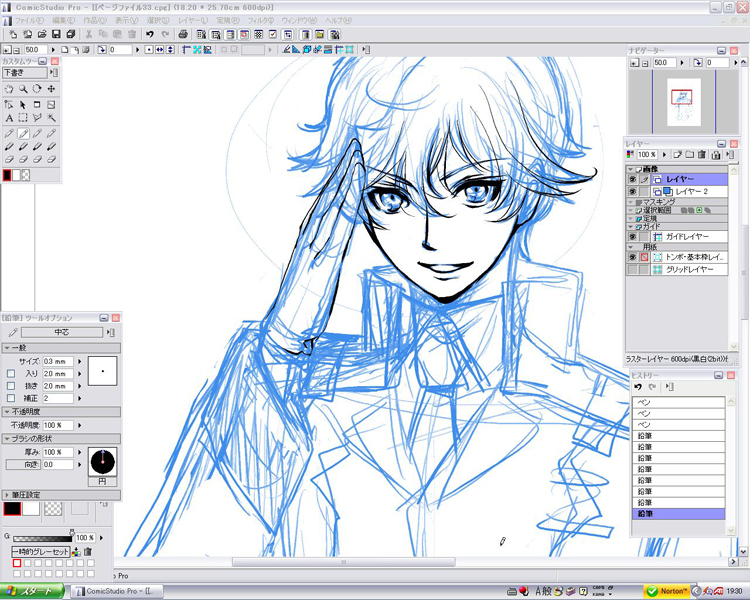The height and width of the screenshot is (600, 750).
Task: Open the フィルタ menu
Action: (x=261, y=21)
